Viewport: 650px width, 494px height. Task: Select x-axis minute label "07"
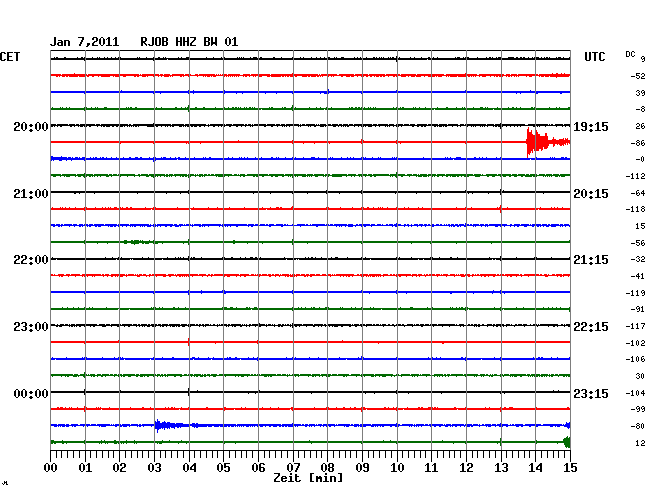[293, 468]
